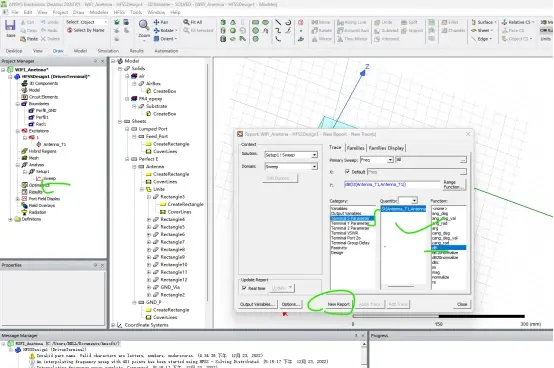The image size is (554, 368).
Task: Click the Select by Name icon
Action: tap(70, 30)
